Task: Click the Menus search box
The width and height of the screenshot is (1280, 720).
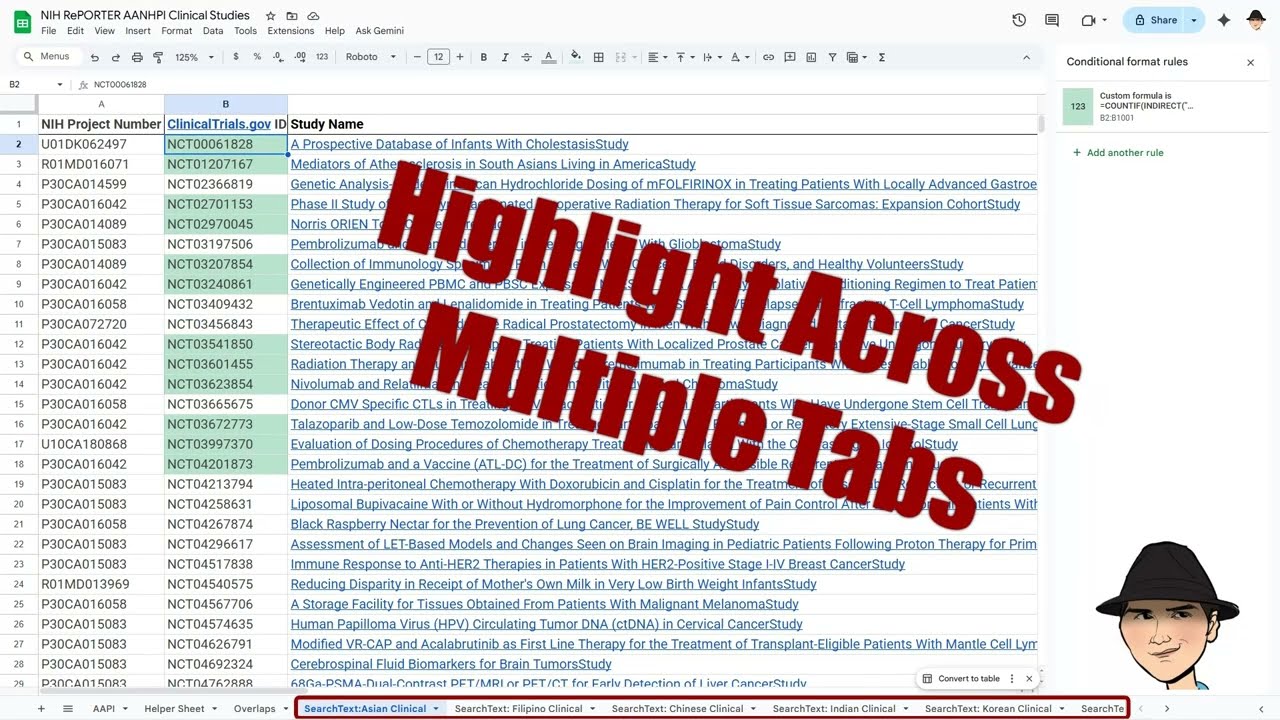Action: pos(48,57)
